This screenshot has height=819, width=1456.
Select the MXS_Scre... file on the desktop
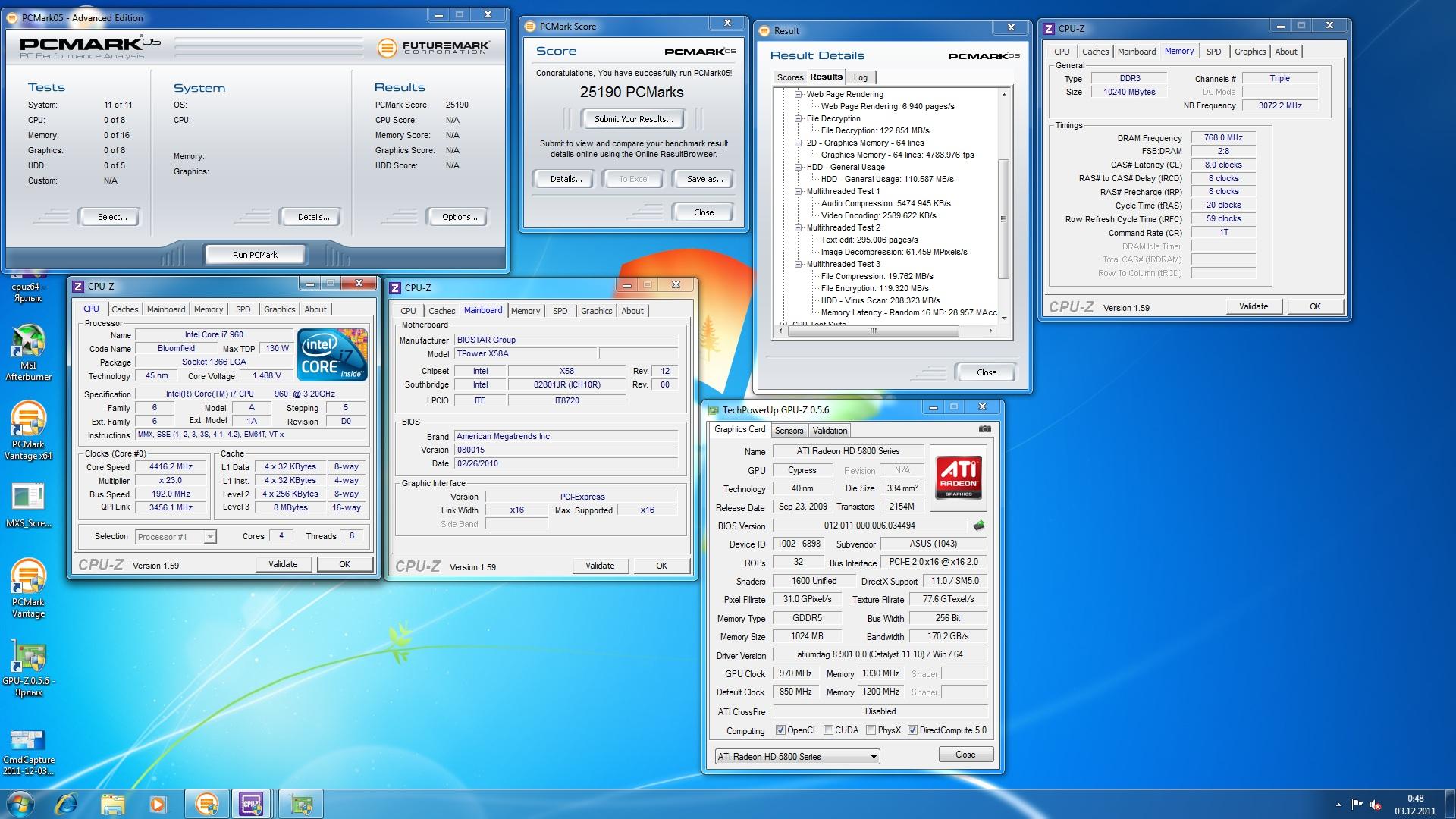pos(28,505)
